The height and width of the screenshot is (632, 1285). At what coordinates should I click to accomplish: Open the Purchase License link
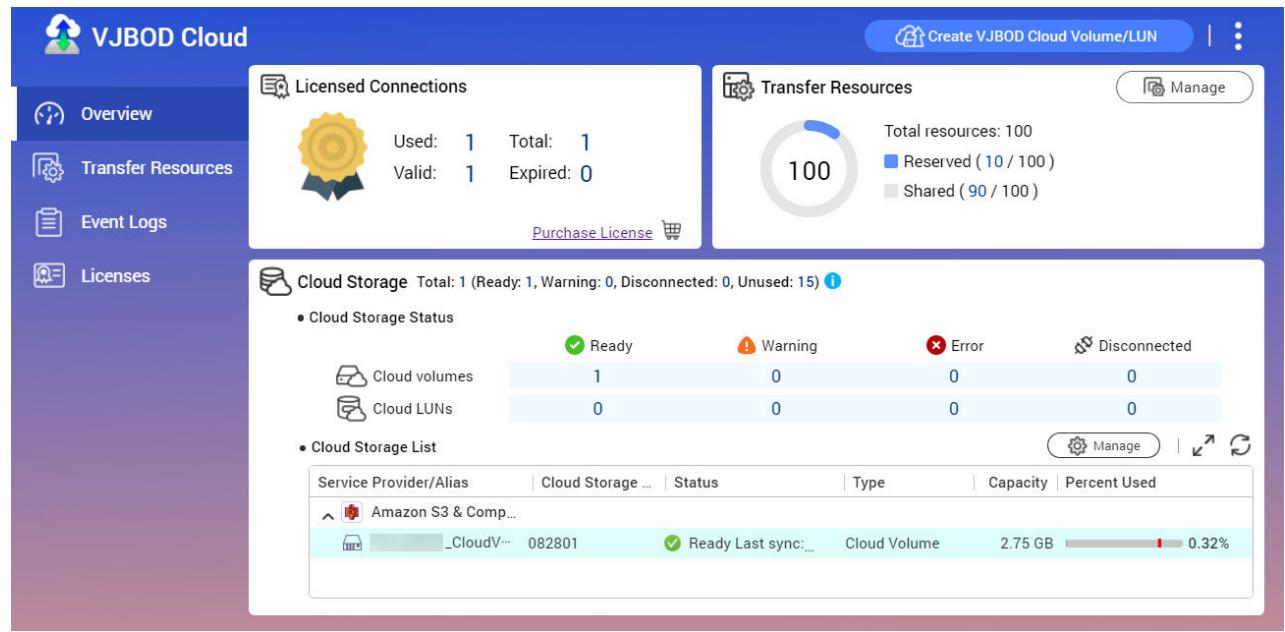(592, 232)
